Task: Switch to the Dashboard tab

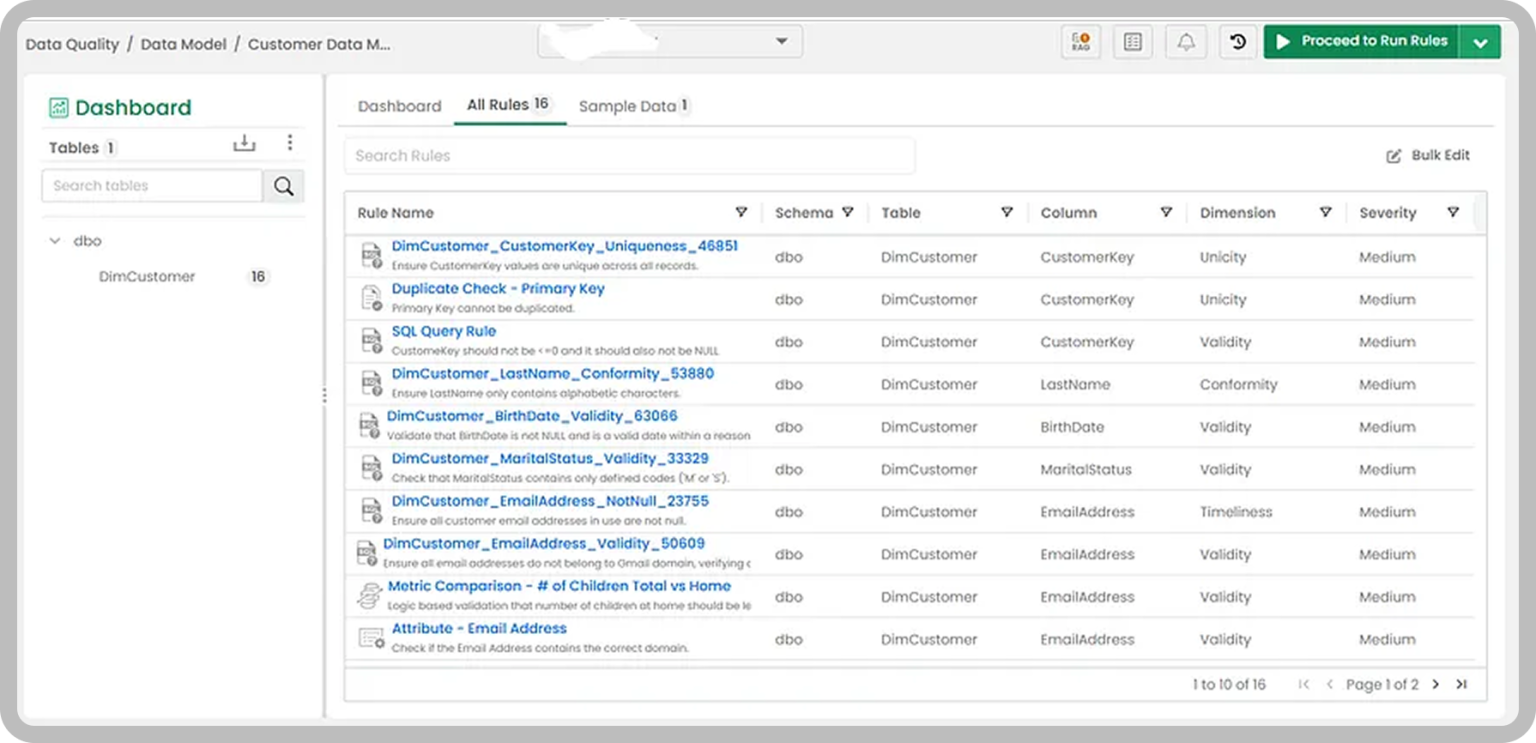Action: coord(399,106)
